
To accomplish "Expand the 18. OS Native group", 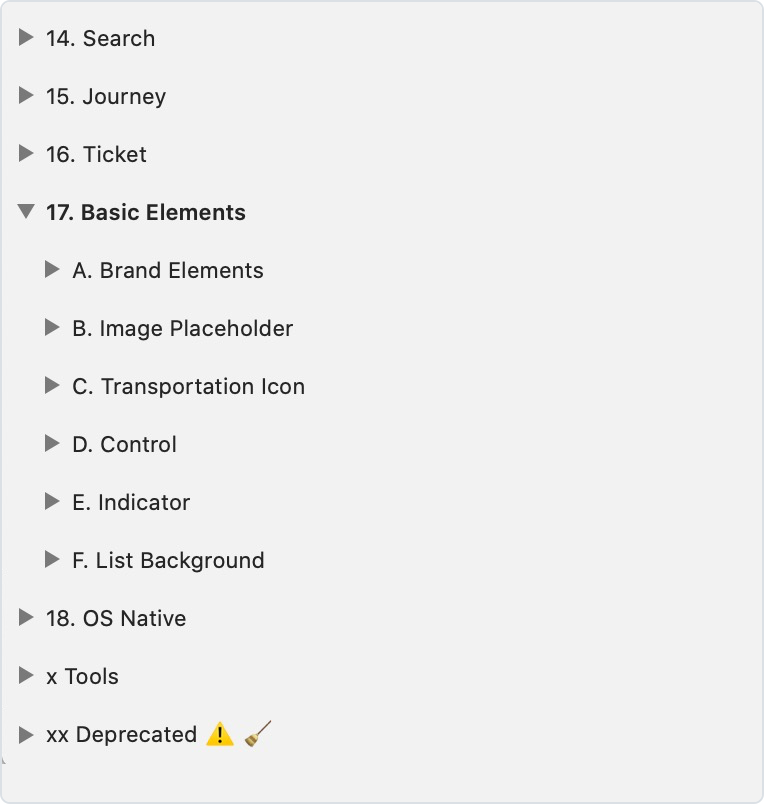I will click(x=26, y=618).
